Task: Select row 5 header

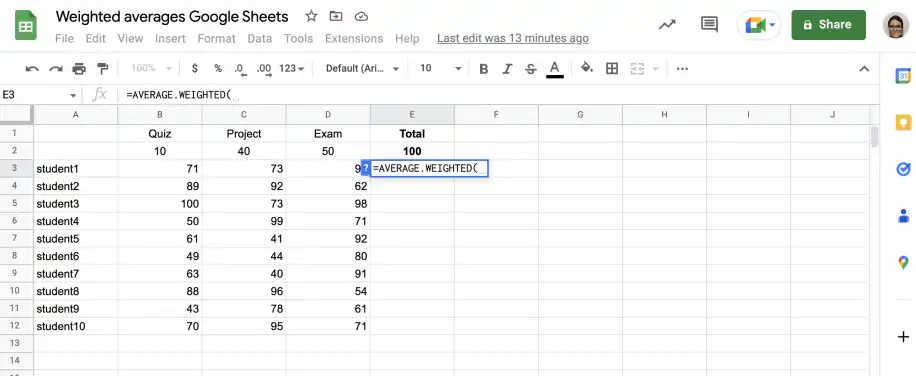Action: point(16,204)
